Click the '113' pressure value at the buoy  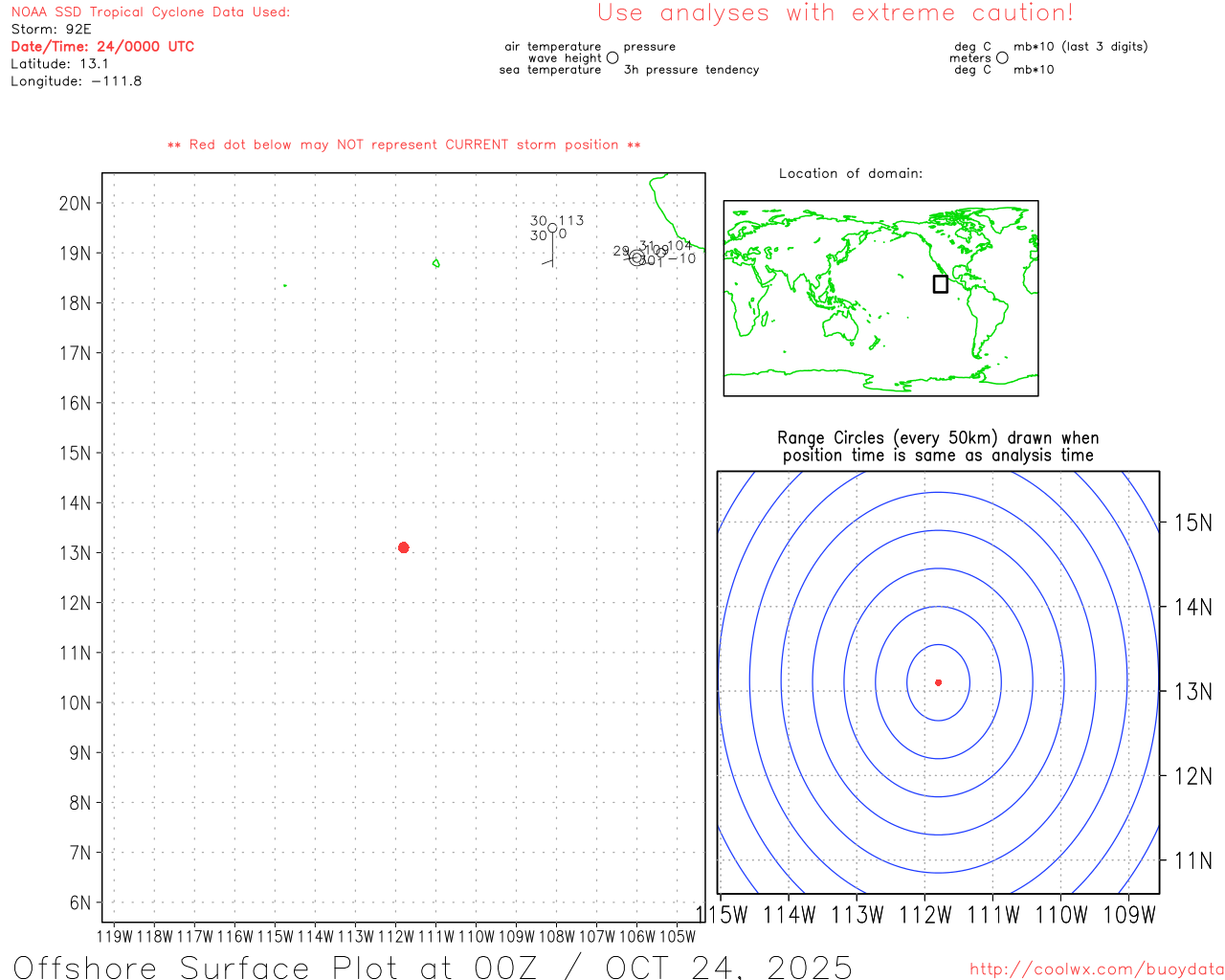(571, 220)
